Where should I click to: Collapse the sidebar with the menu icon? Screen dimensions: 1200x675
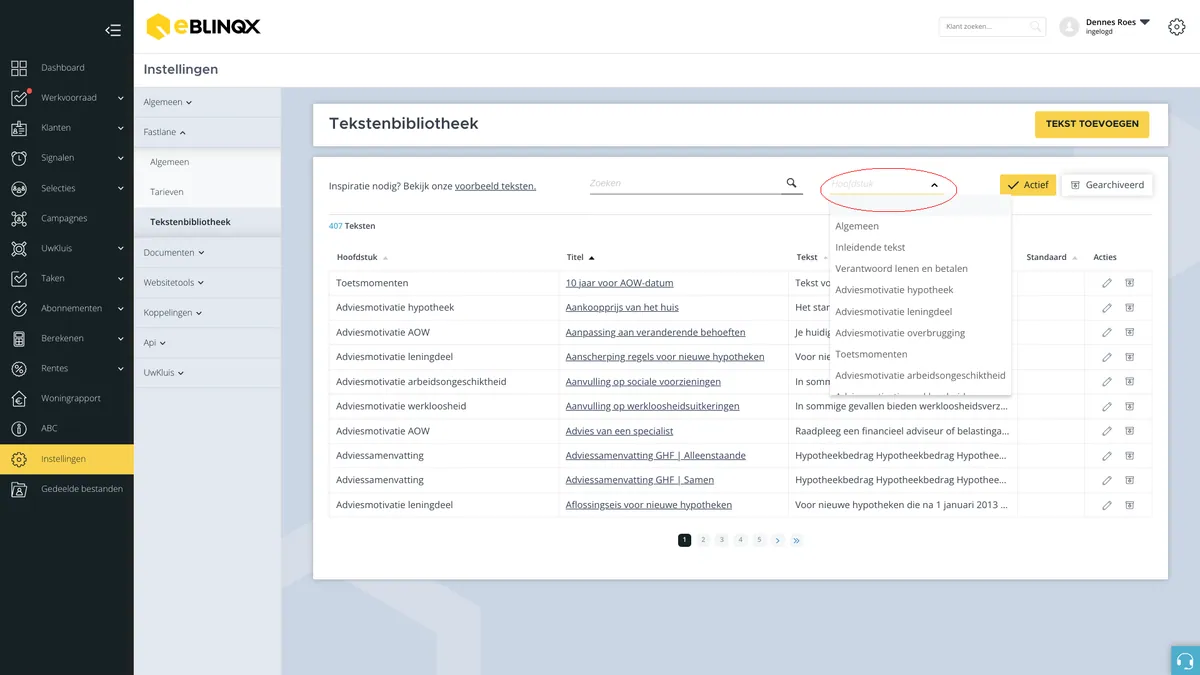(113, 30)
